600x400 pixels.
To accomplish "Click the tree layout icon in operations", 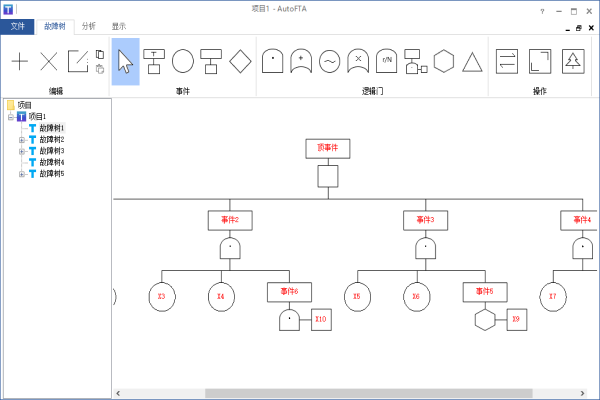I will pos(573,61).
